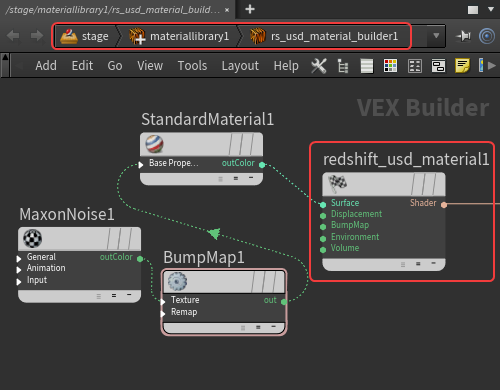Open the View menu
Image resolution: width=500 pixels, height=390 pixels.
pyautogui.click(x=150, y=66)
